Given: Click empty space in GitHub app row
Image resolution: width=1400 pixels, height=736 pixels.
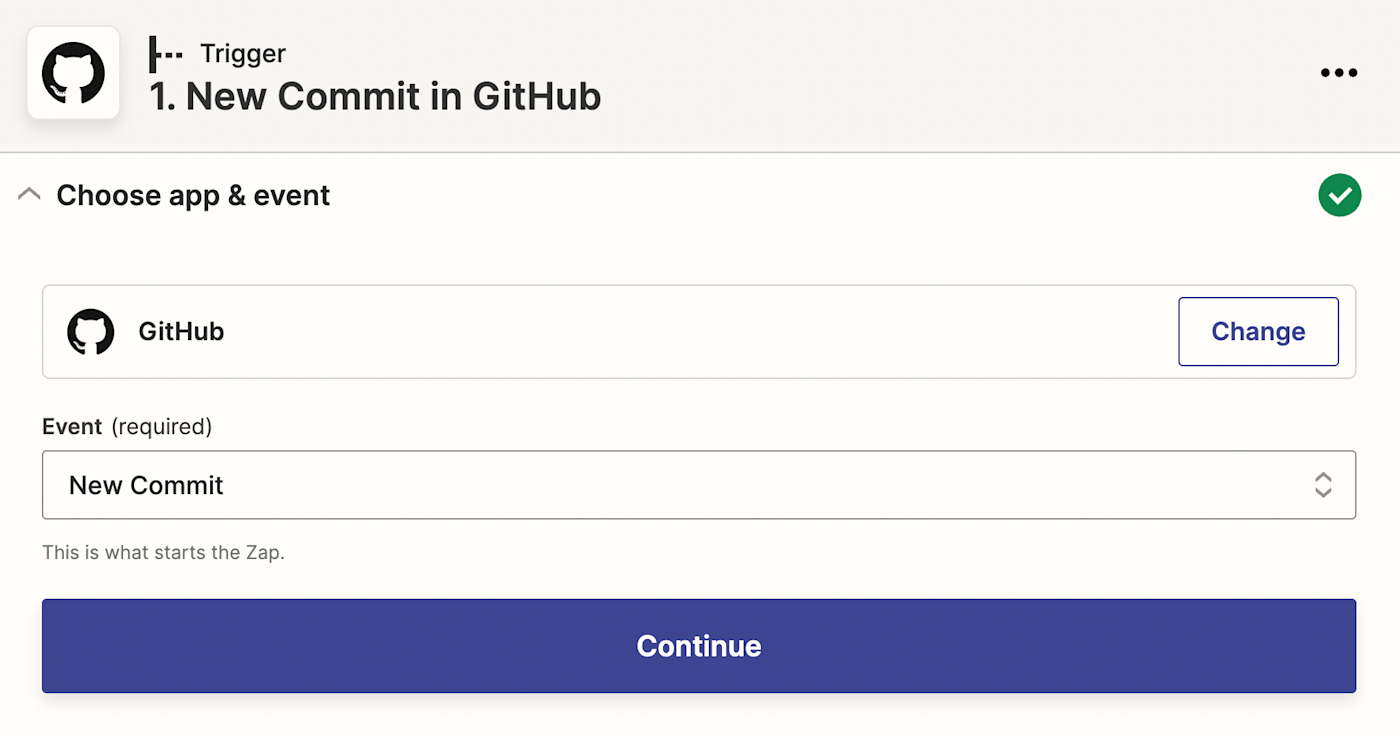Looking at the screenshot, I should point(700,332).
